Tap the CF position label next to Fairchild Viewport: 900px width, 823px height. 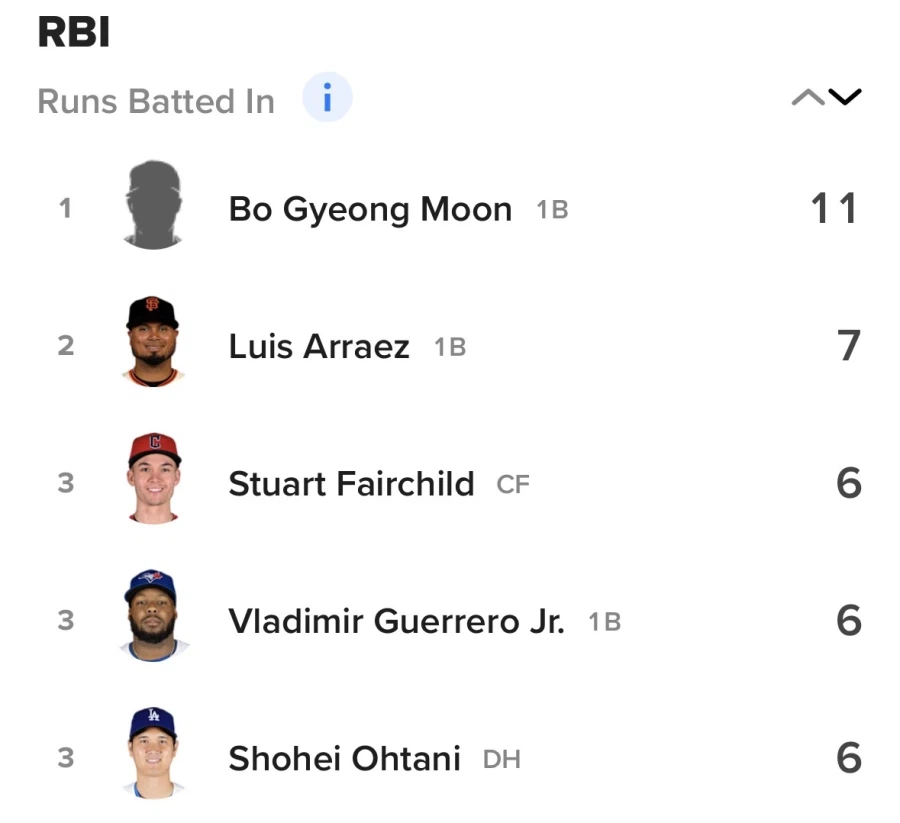point(513,485)
